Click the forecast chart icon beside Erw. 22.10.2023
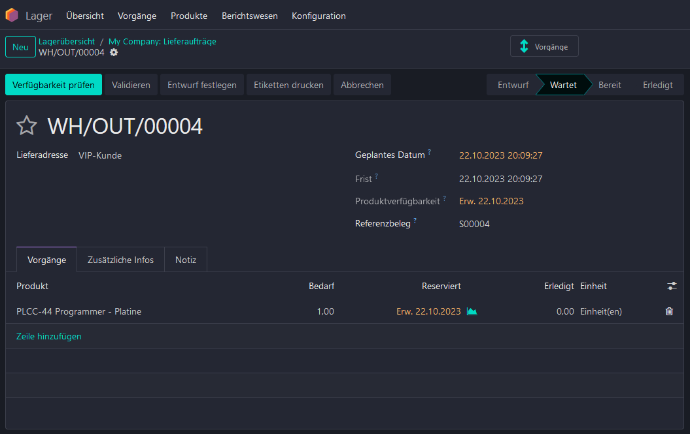Image resolution: width=690 pixels, height=434 pixels. tap(472, 312)
